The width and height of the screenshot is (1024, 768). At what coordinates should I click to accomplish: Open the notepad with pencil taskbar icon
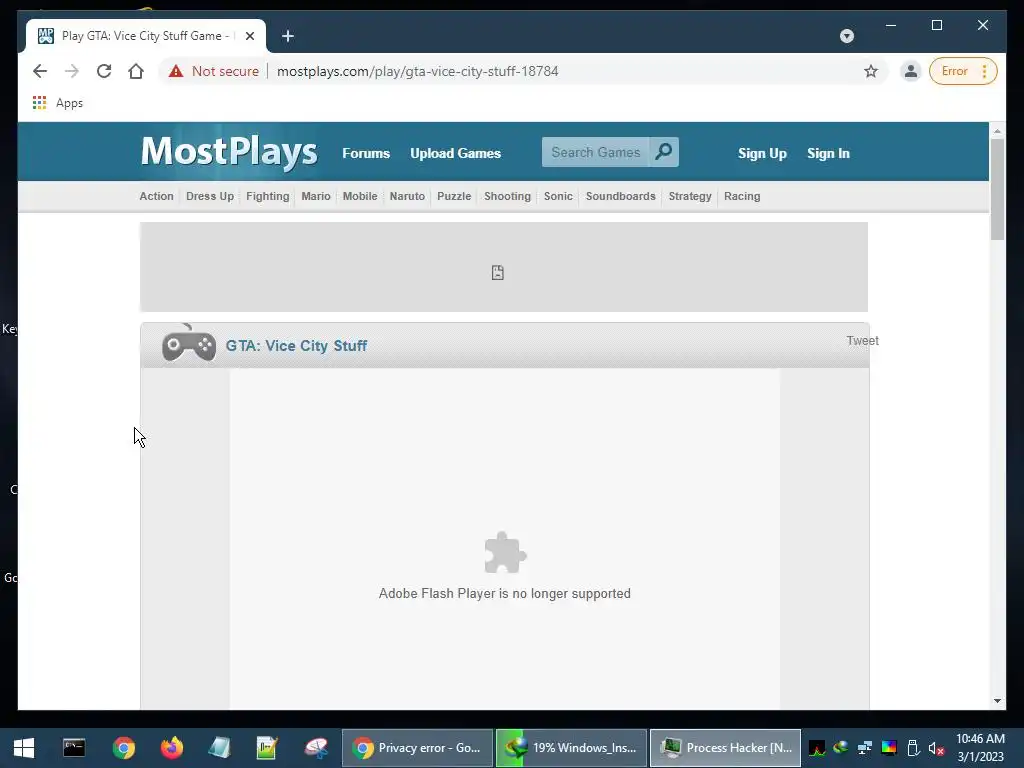[x=267, y=748]
